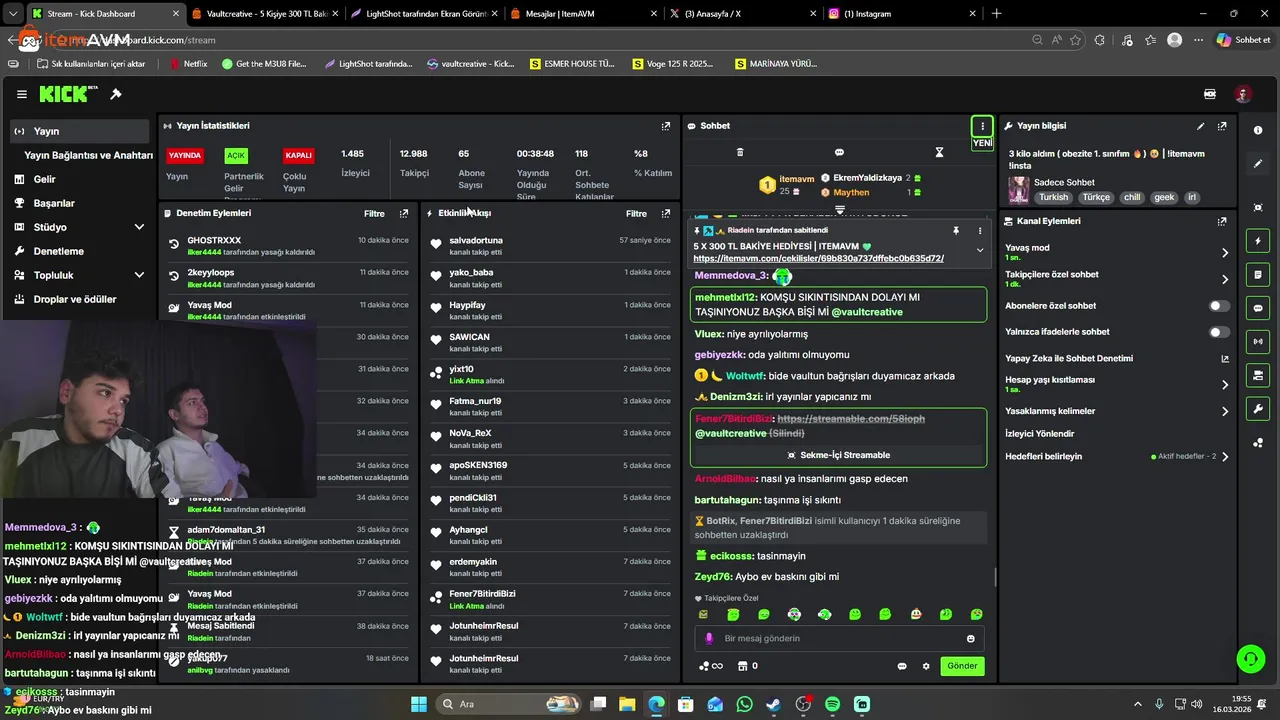Click the note icon in right sidebar

pyautogui.click(x=1258, y=275)
